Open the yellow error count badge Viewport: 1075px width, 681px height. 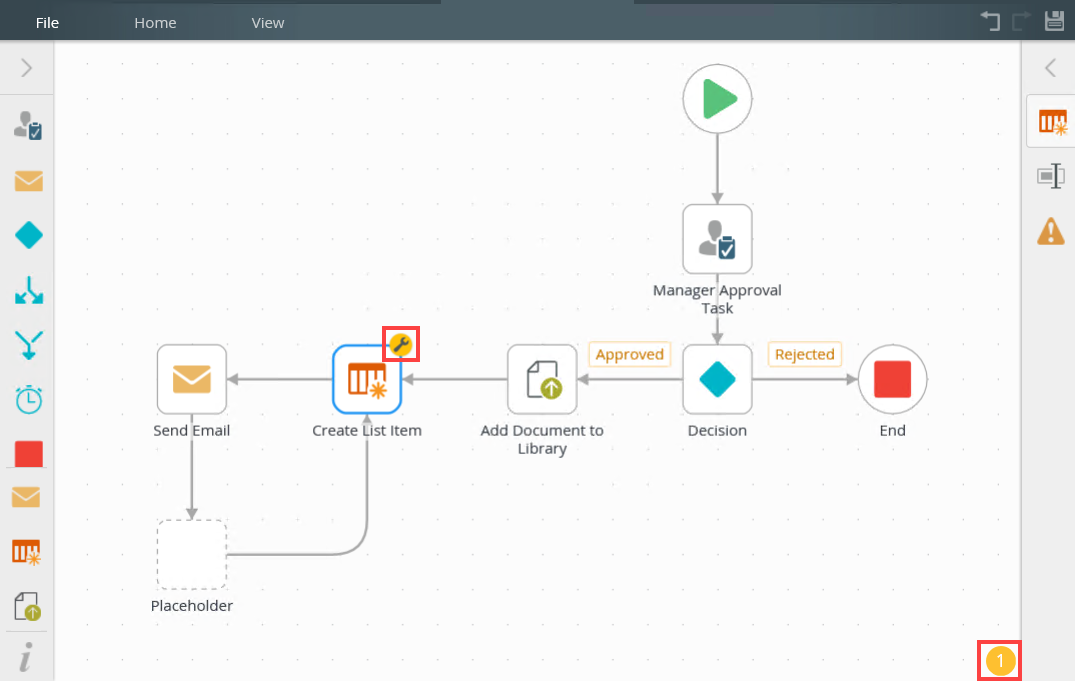point(1000,661)
